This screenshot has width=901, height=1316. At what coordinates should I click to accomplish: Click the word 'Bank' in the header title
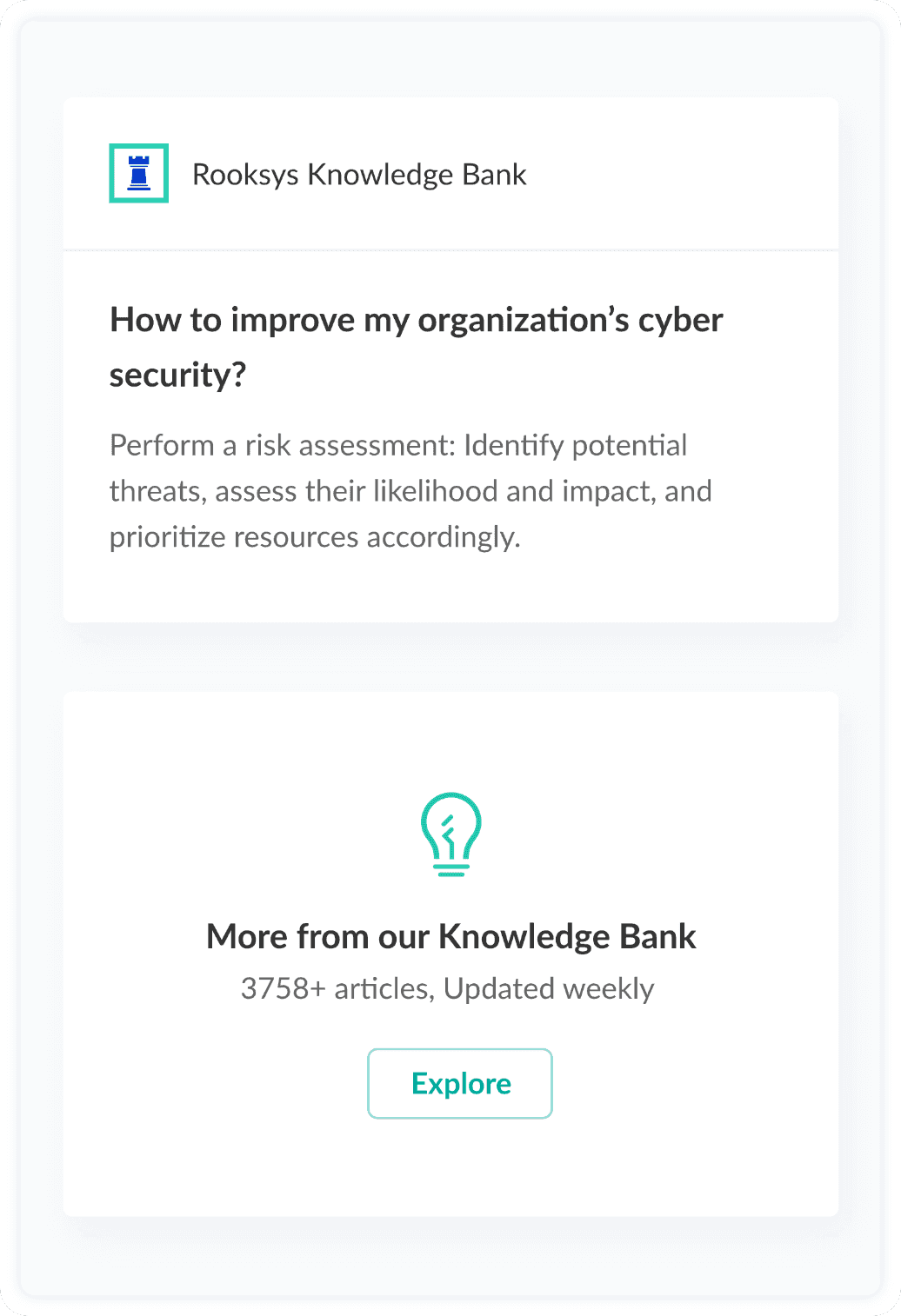coord(494,175)
